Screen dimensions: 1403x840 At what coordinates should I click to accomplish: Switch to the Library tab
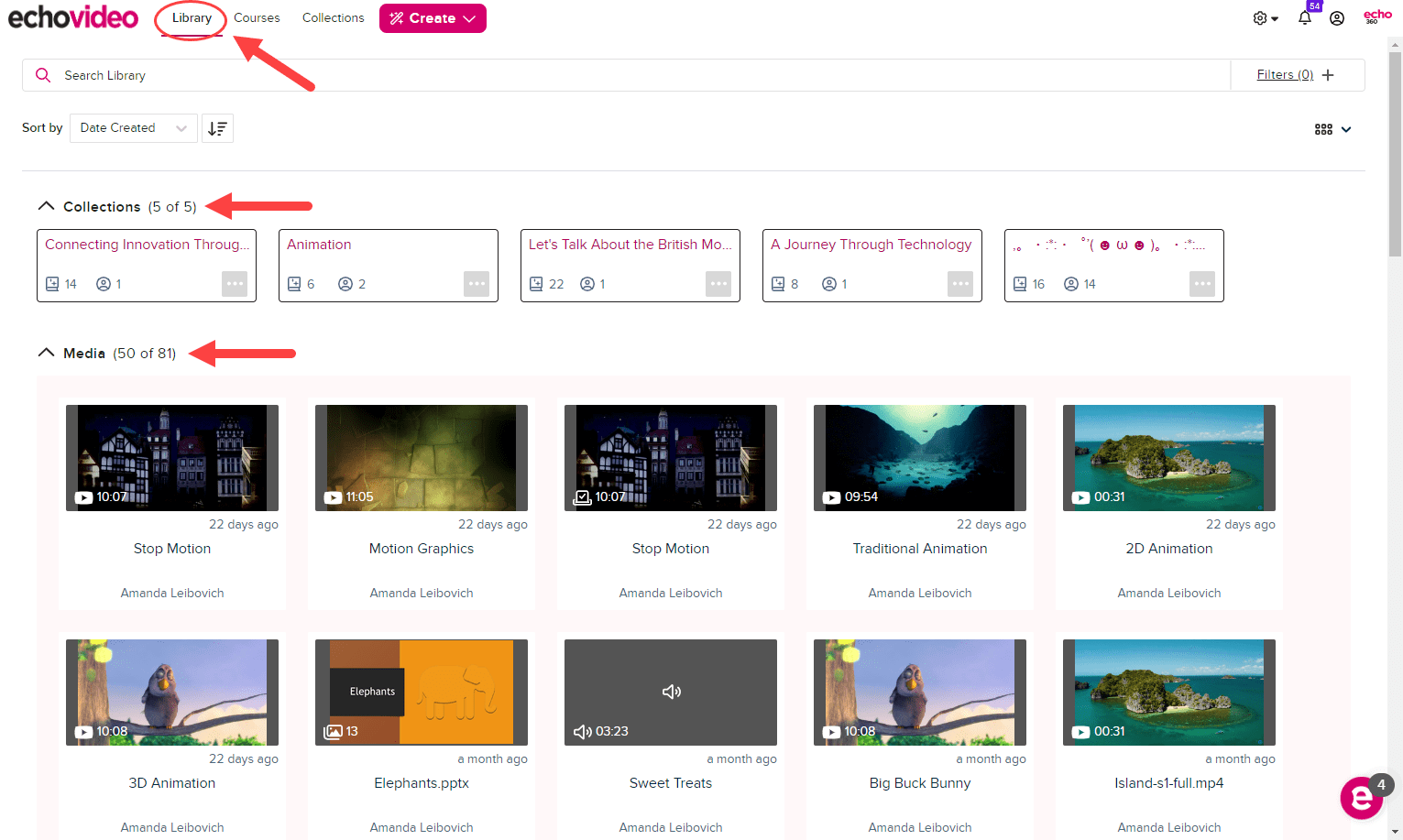point(192,17)
